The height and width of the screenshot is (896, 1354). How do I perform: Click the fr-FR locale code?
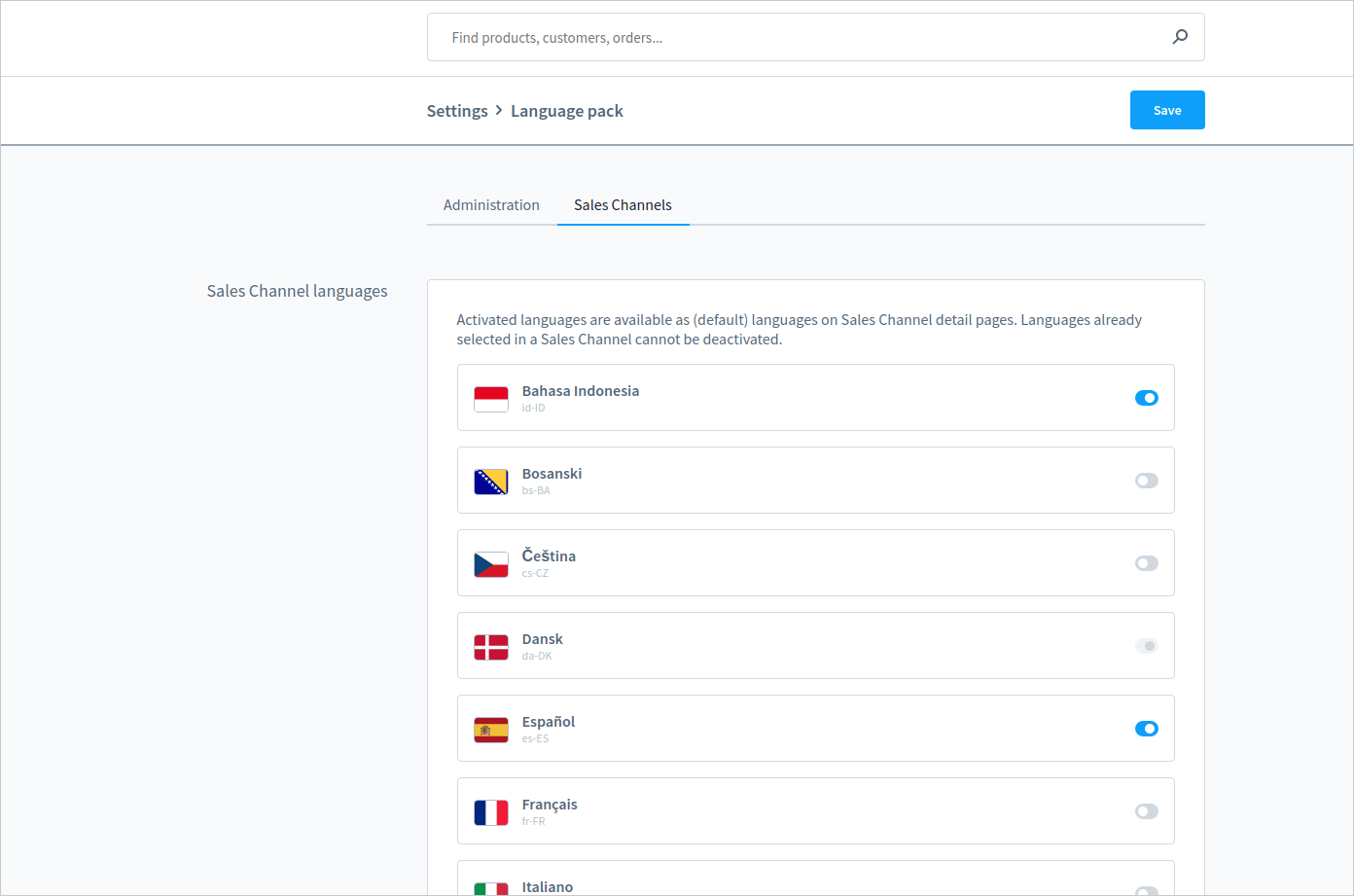(x=533, y=821)
